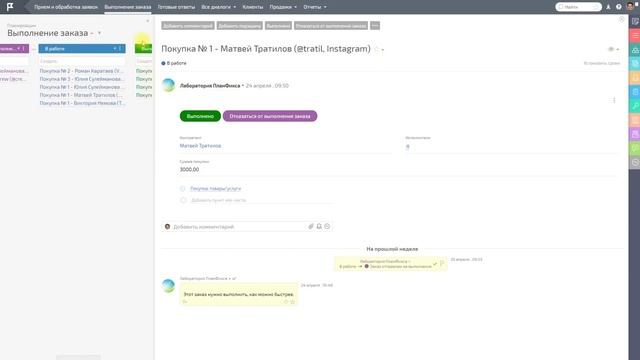This screenshot has width=640, height=360.
Task: Open the blue document sidebar icon
Action: (635, 92)
